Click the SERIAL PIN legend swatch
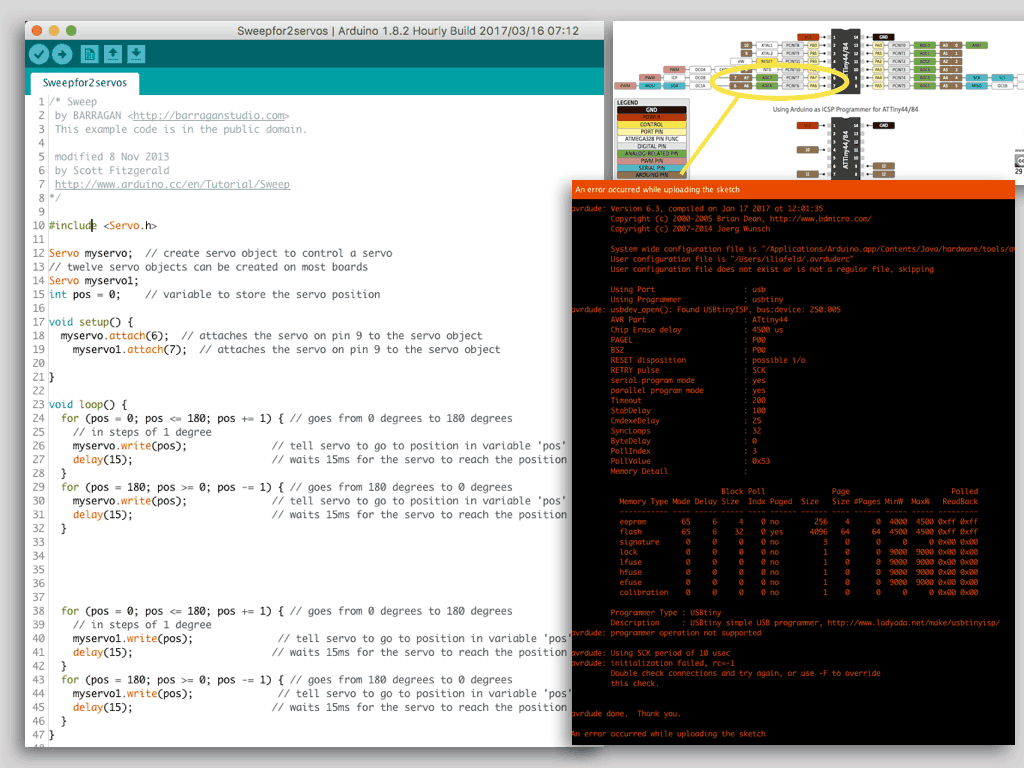 (x=652, y=168)
